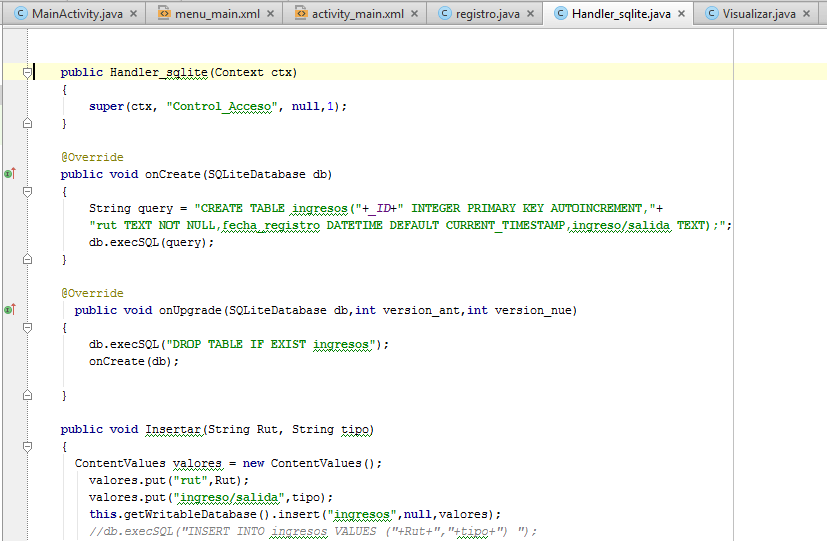Click the Java class icon on MainActivity.java tab
Screen dimensions: 827x541
pos(21,13)
